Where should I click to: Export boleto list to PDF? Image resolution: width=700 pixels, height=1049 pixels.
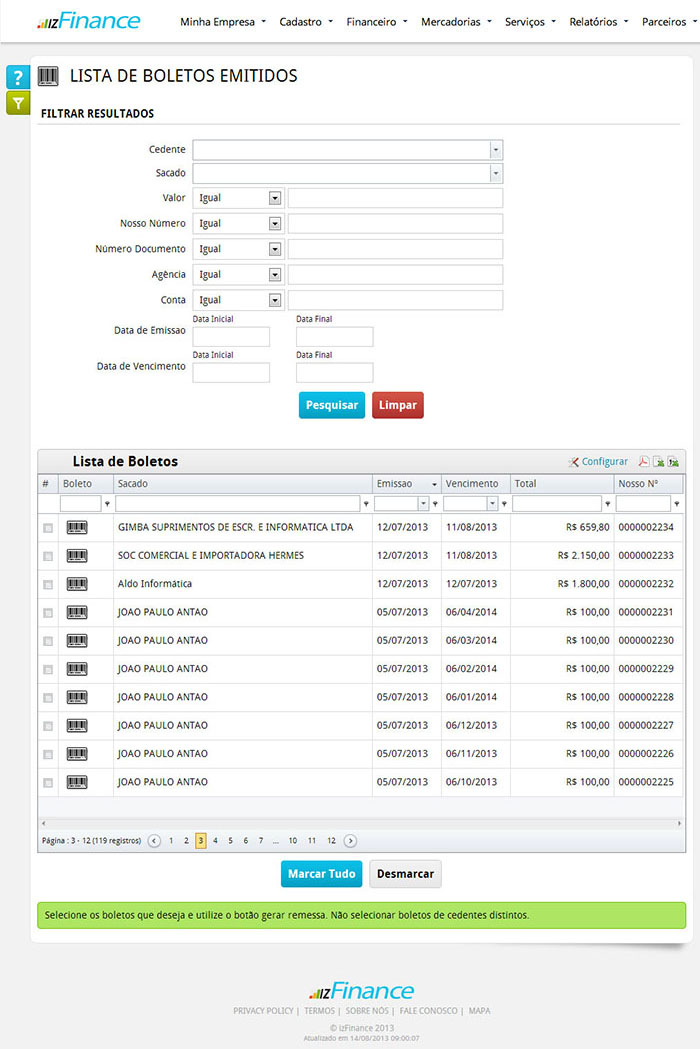tap(644, 462)
